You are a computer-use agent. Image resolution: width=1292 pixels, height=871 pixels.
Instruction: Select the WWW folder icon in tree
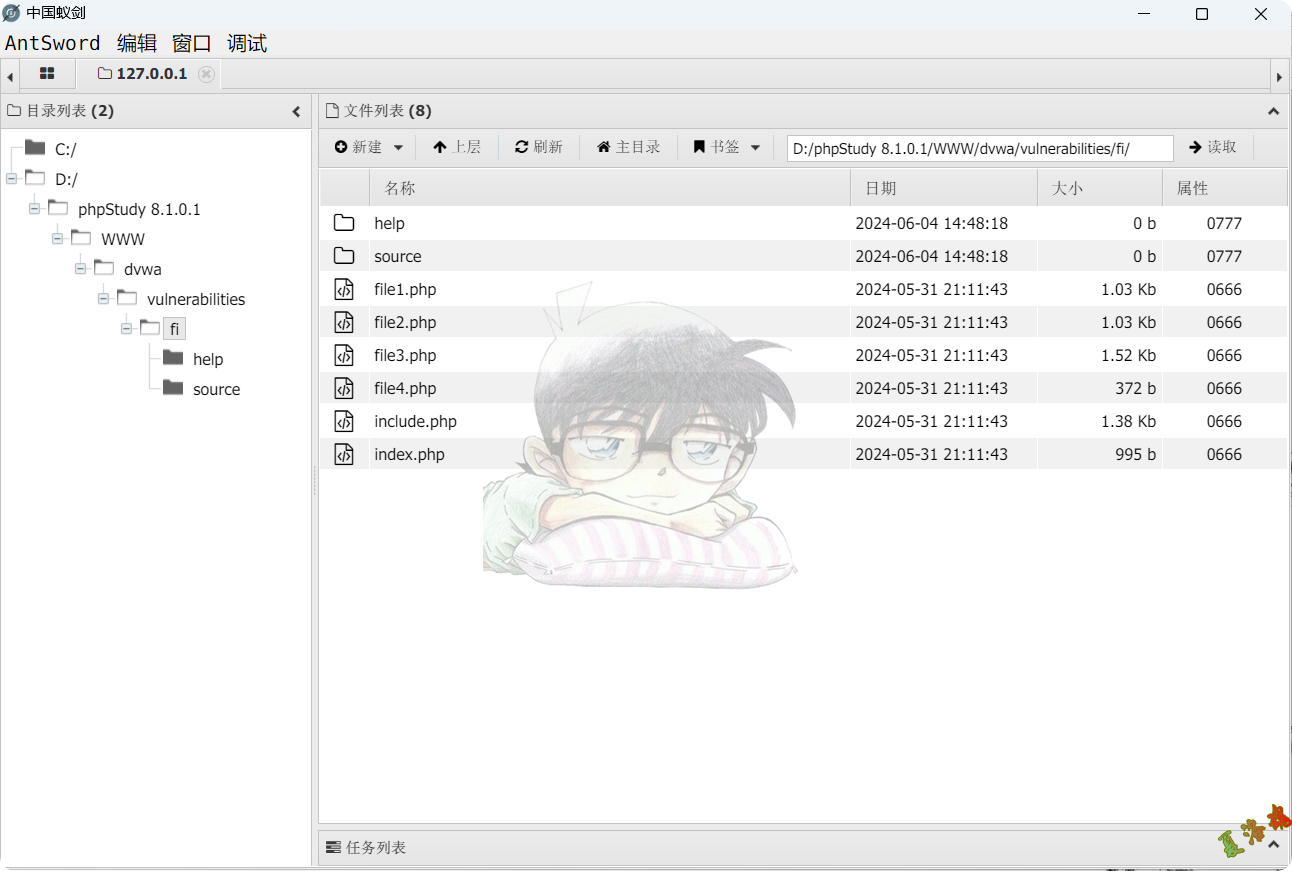(x=81, y=238)
